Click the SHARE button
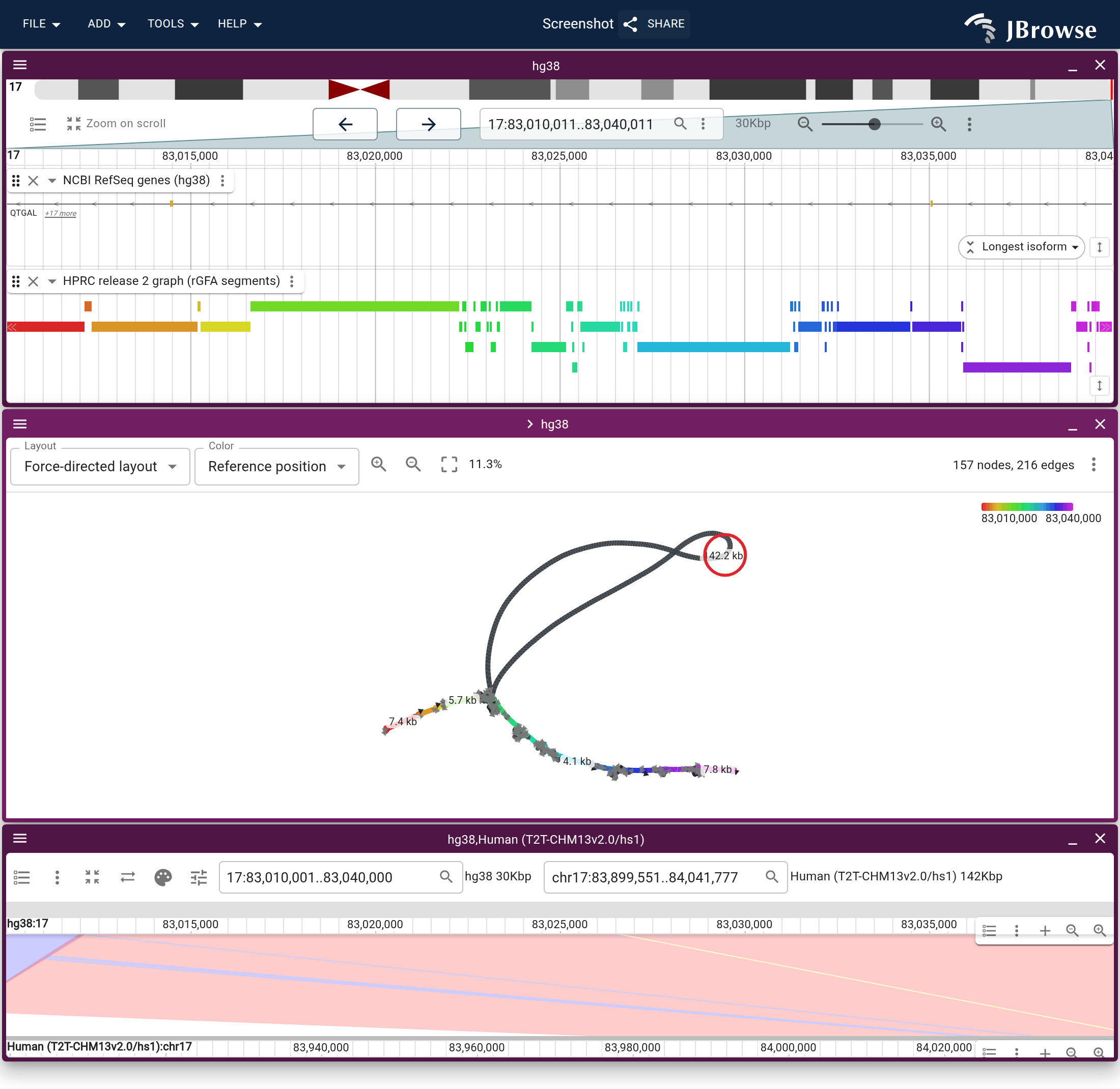The height and width of the screenshot is (1089, 1120). (654, 24)
